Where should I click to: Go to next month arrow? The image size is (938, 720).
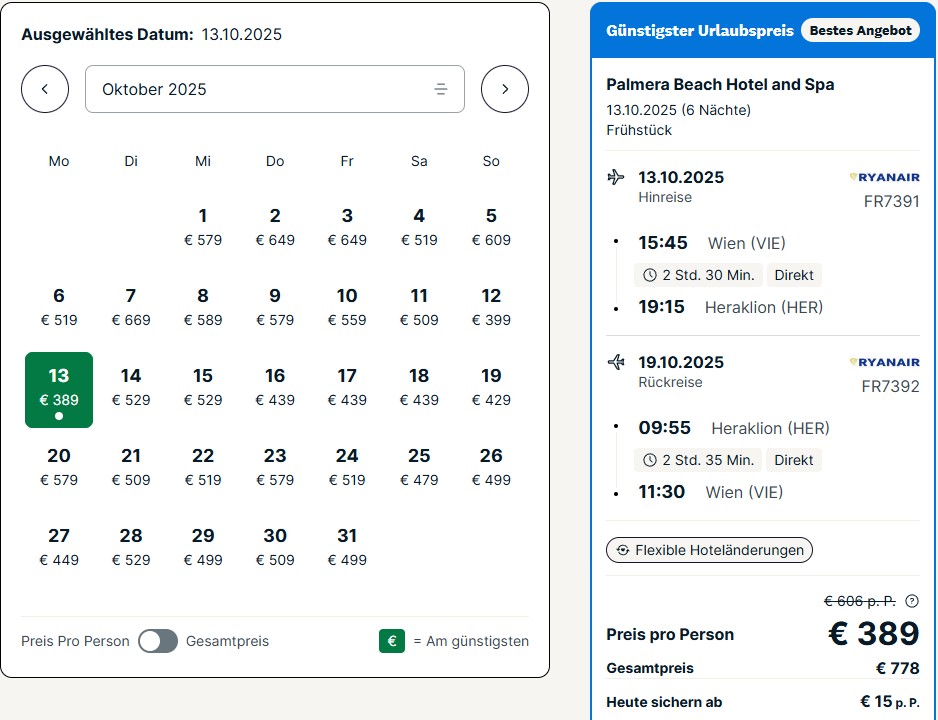click(505, 89)
